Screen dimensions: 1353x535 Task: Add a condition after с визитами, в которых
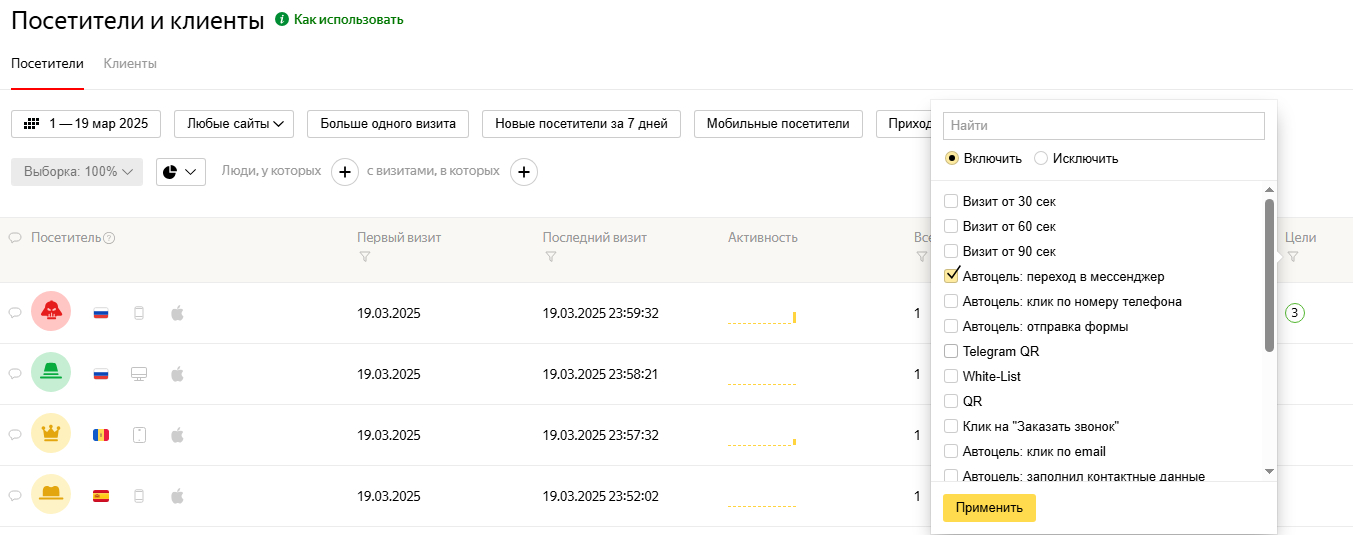tap(524, 172)
